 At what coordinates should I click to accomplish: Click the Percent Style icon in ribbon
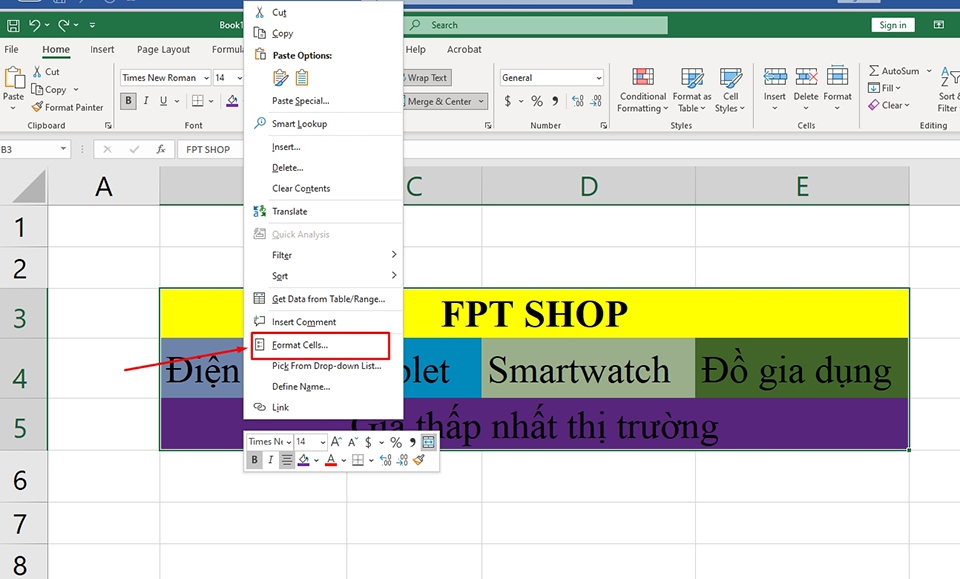(537, 101)
